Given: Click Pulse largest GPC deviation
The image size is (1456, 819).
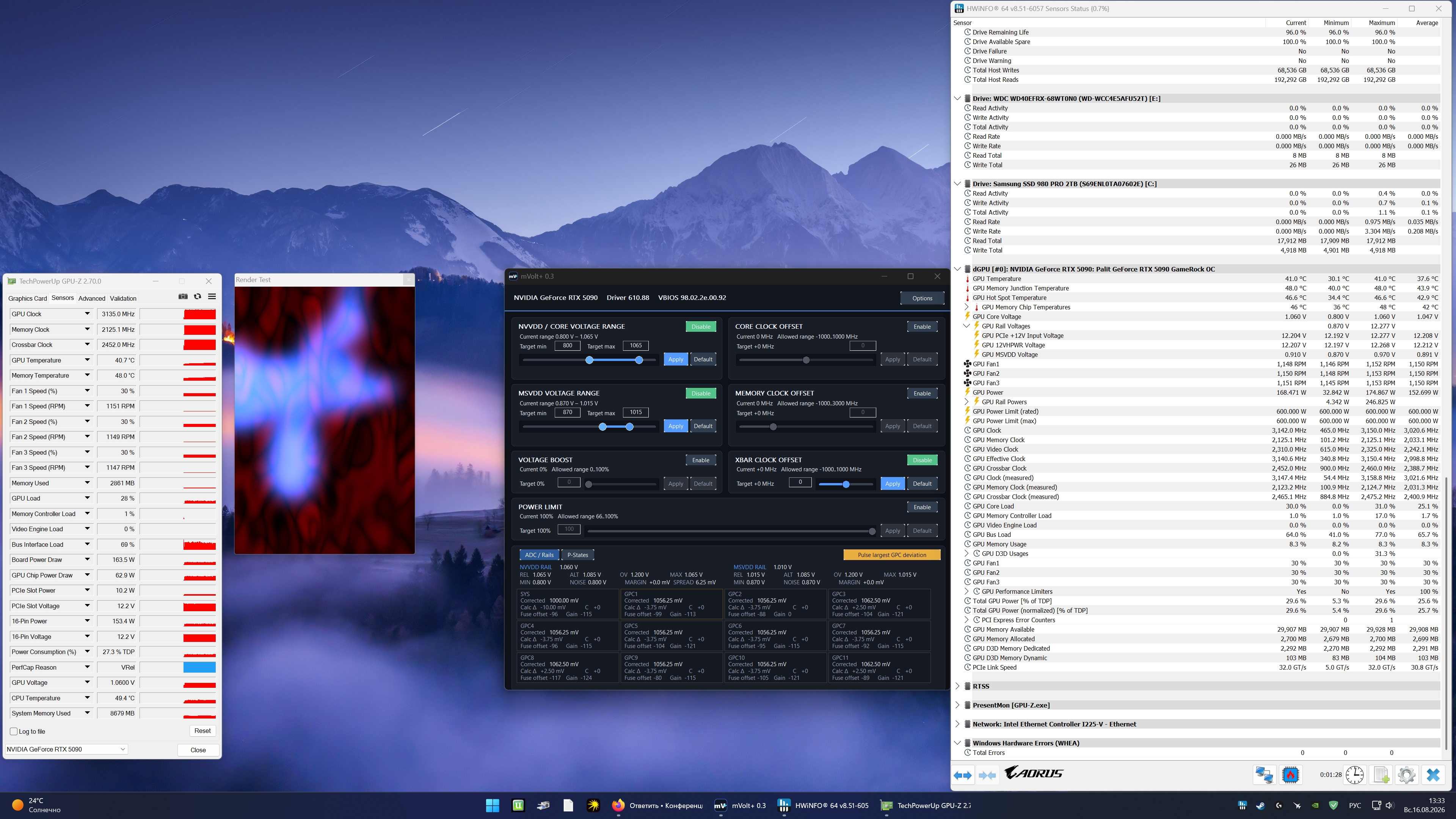Looking at the screenshot, I should [x=892, y=555].
